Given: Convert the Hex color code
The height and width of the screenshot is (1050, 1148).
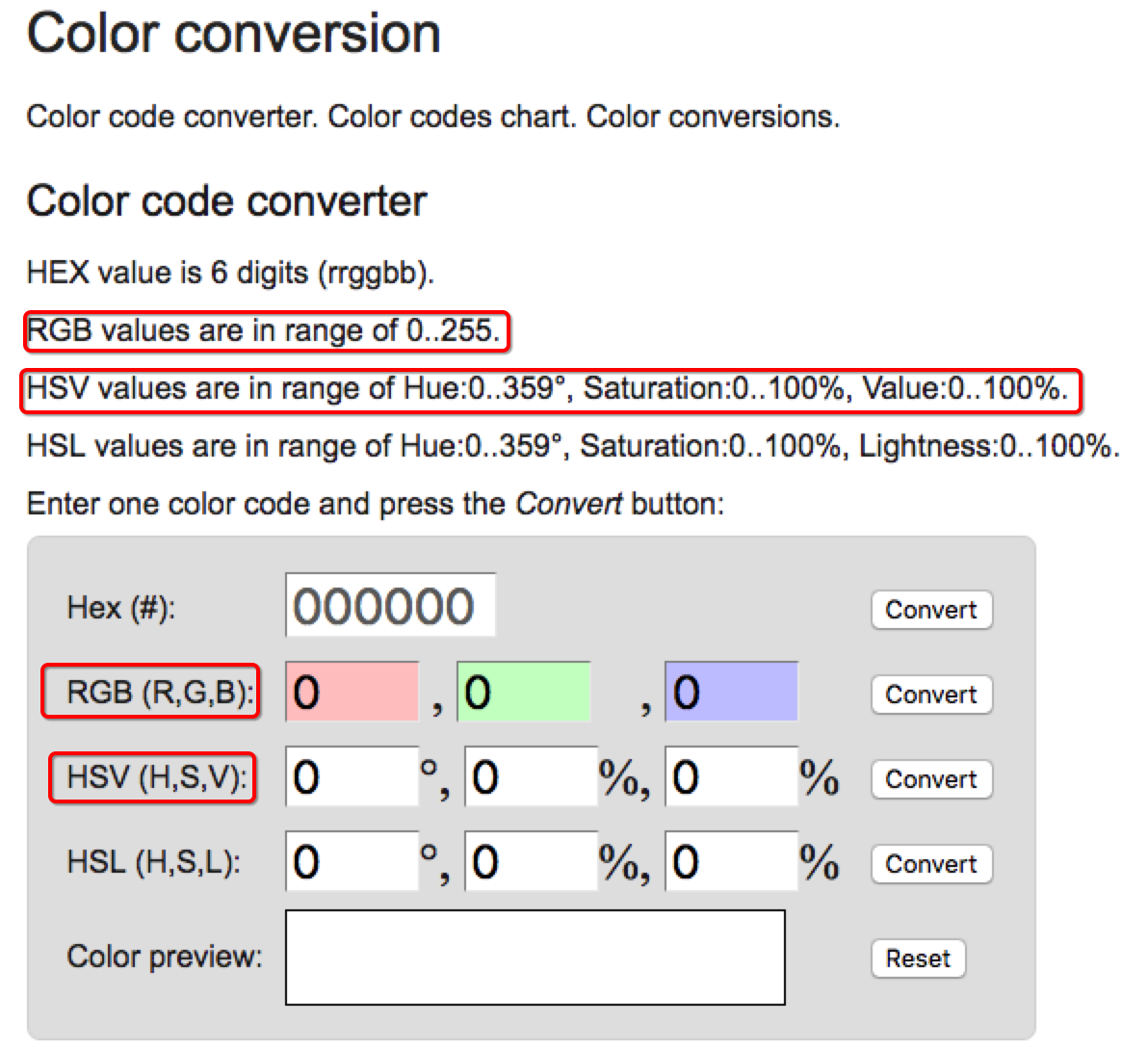Looking at the screenshot, I should point(931,609).
